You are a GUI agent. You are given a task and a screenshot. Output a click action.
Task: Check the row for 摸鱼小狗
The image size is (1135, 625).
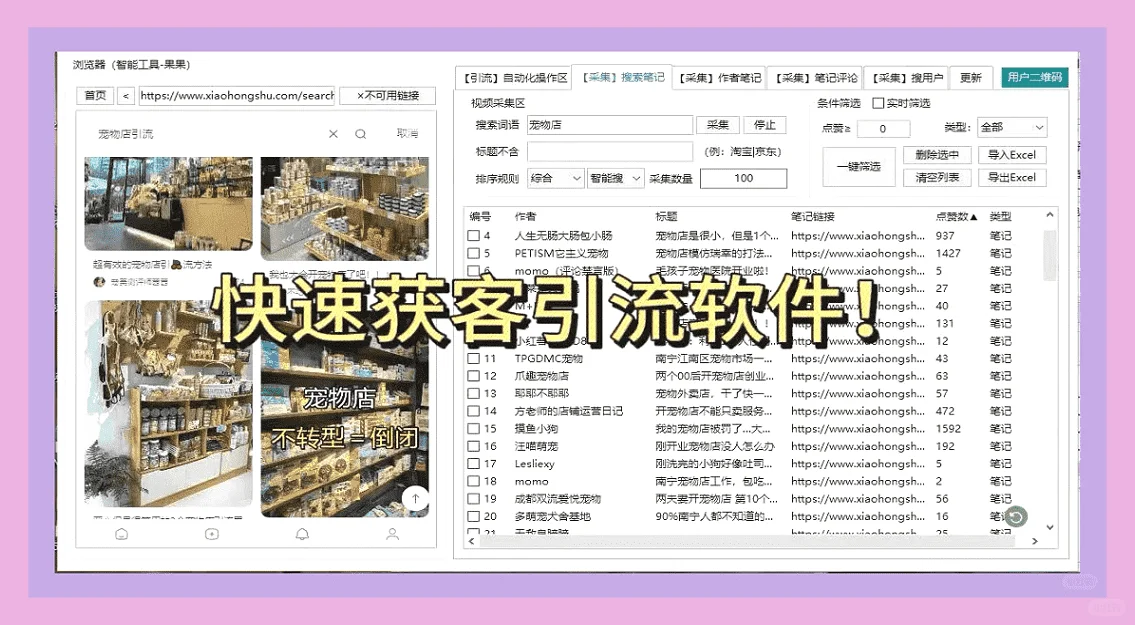click(475, 428)
